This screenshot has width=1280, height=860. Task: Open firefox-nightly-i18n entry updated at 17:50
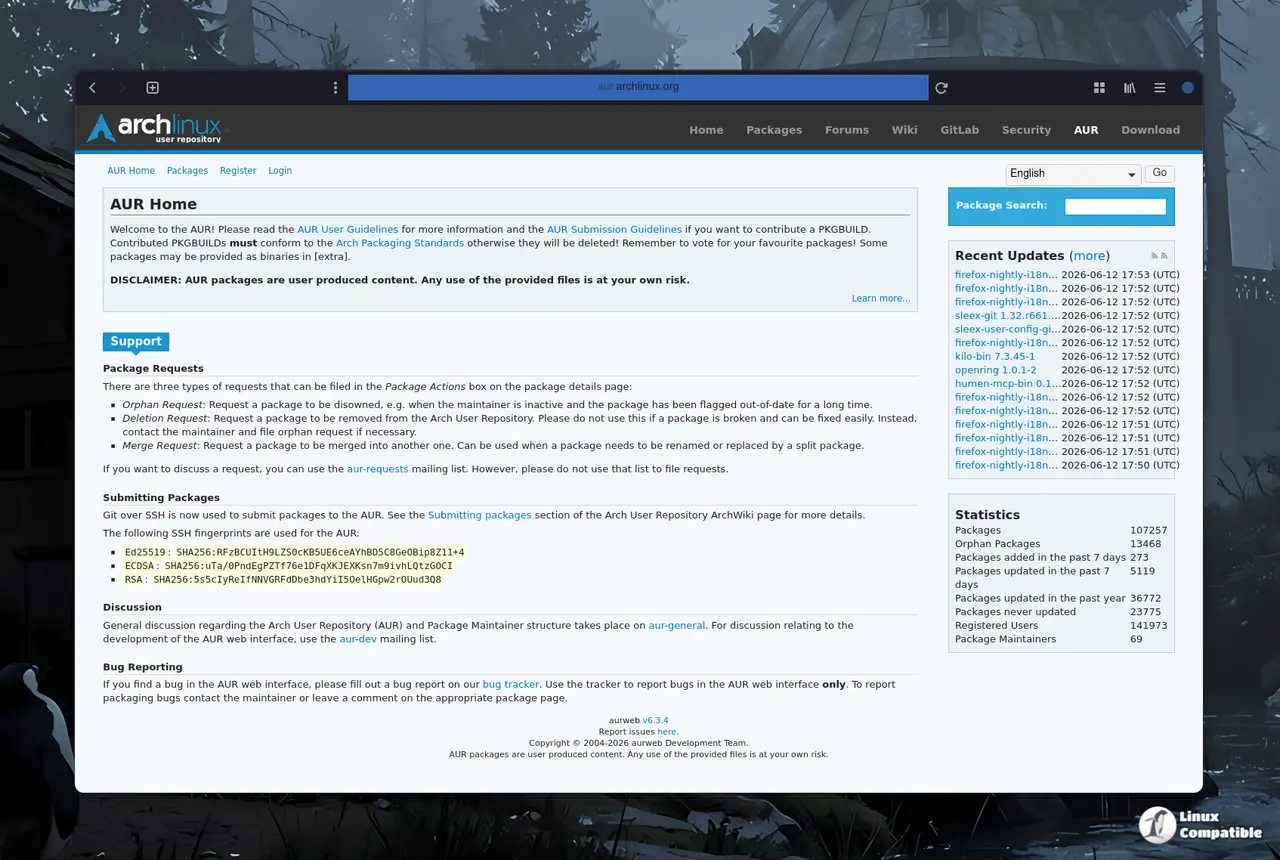[1006, 465]
